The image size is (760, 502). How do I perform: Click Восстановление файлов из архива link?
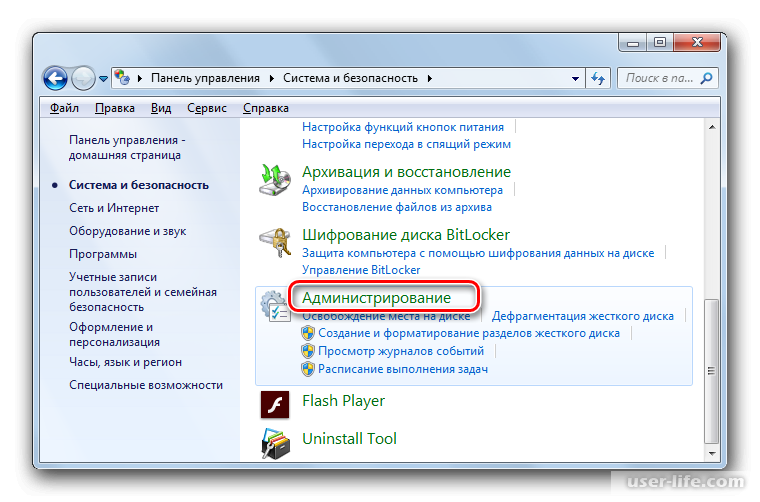[397, 207]
